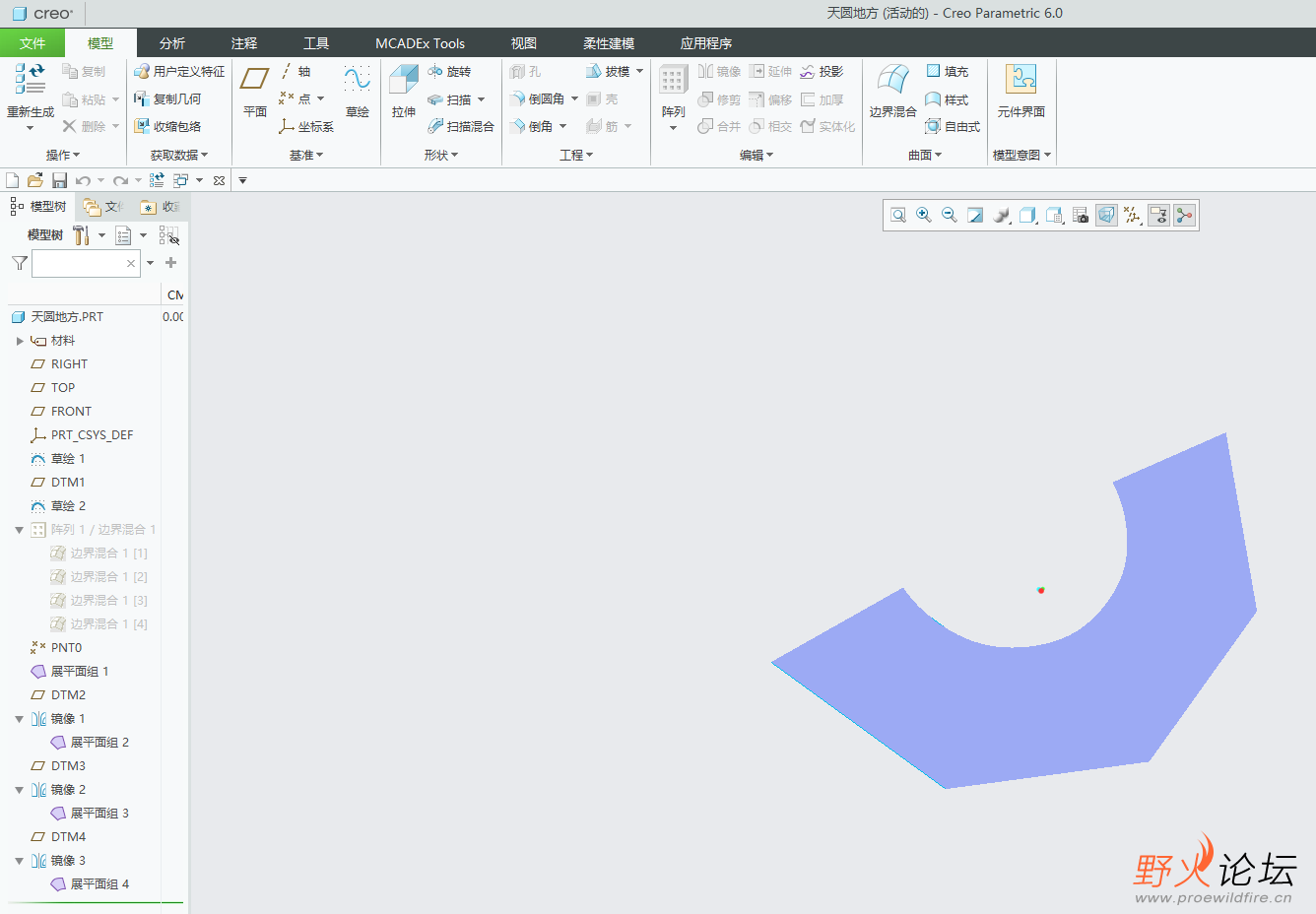
Task: Click the Zoom In magnifier icon
Action: pyautogui.click(x=924, y=216)
